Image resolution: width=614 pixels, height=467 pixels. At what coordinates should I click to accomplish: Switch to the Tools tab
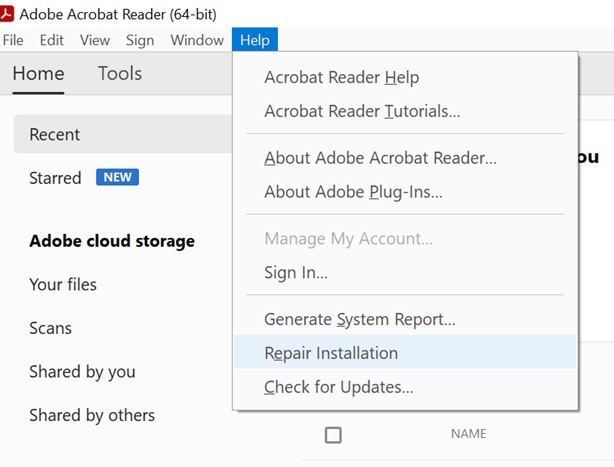click(x=120, y=74)
